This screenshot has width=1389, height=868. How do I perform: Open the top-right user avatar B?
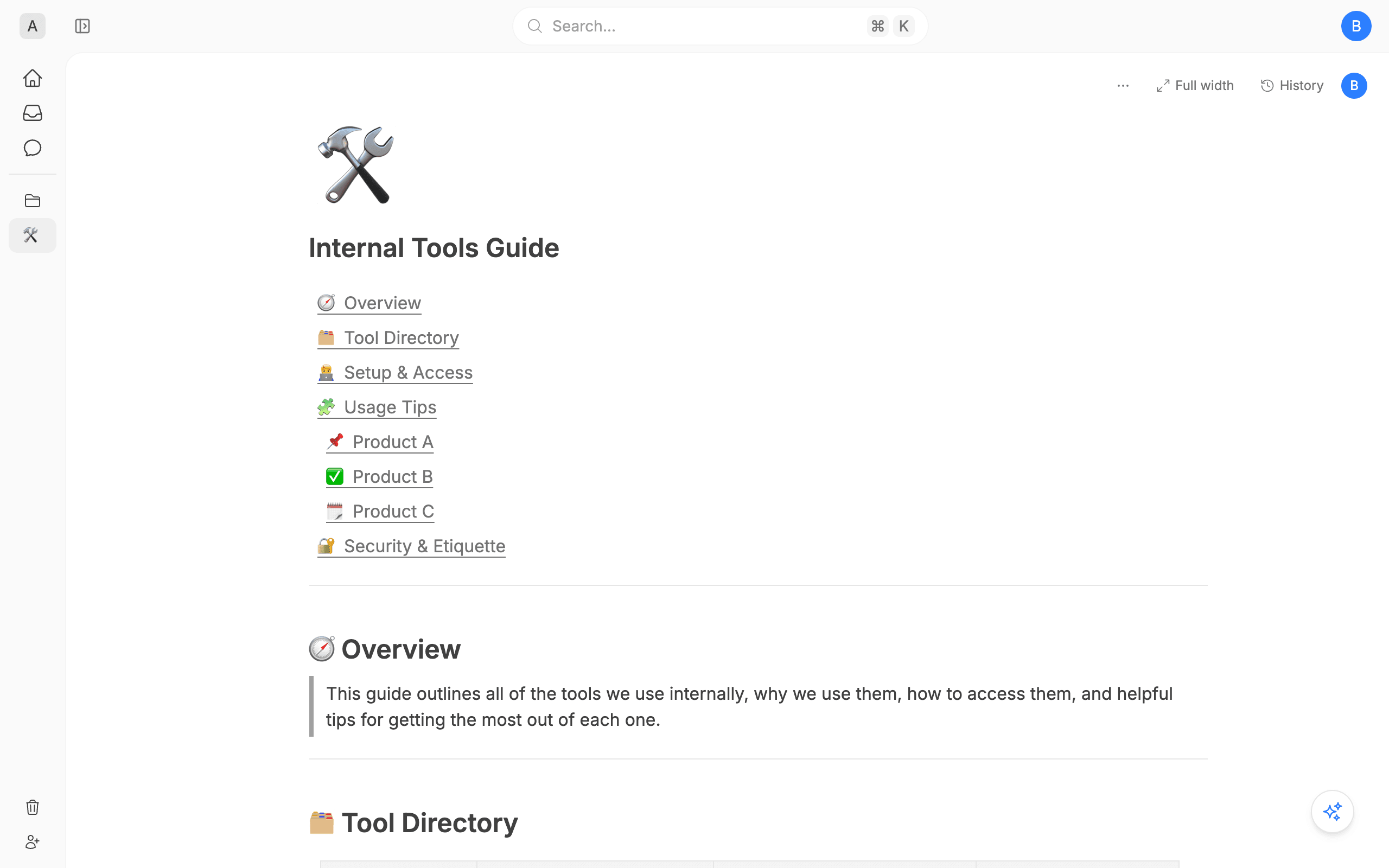pos(1356,26)
